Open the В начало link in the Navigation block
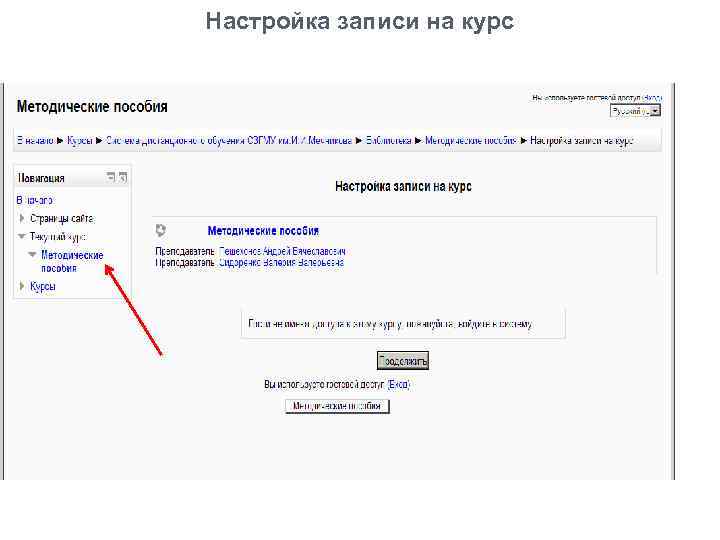This screenshot has height=540, width=720. click(x=34, y=200)
